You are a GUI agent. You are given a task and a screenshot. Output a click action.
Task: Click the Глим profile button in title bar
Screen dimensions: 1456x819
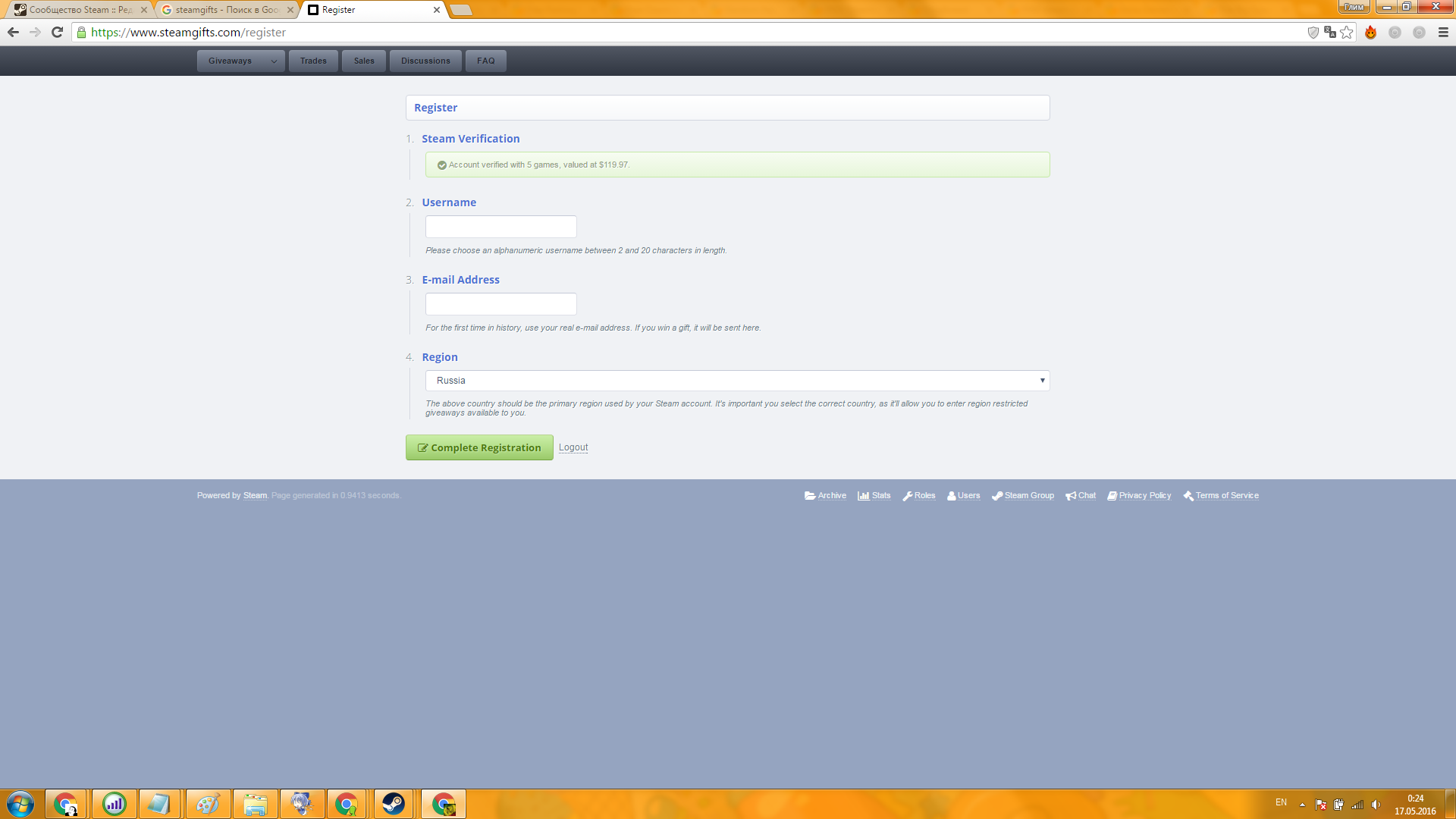click(1354, 7)
